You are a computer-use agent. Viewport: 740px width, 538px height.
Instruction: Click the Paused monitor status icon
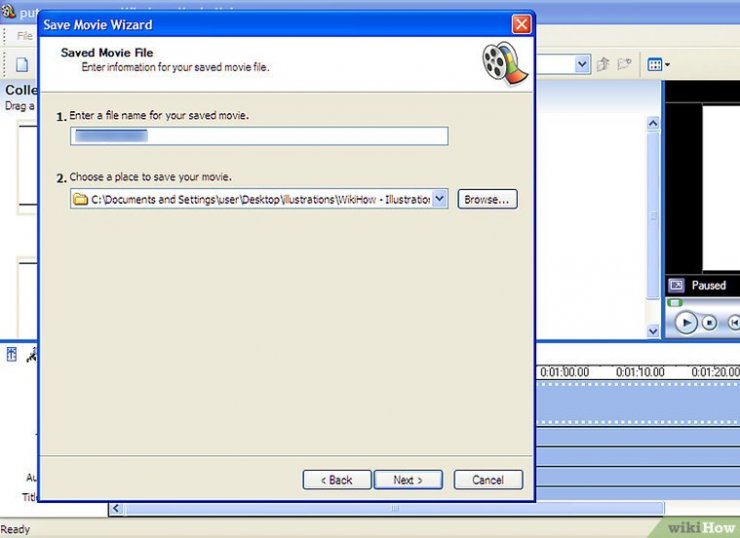tap(676, 285)
